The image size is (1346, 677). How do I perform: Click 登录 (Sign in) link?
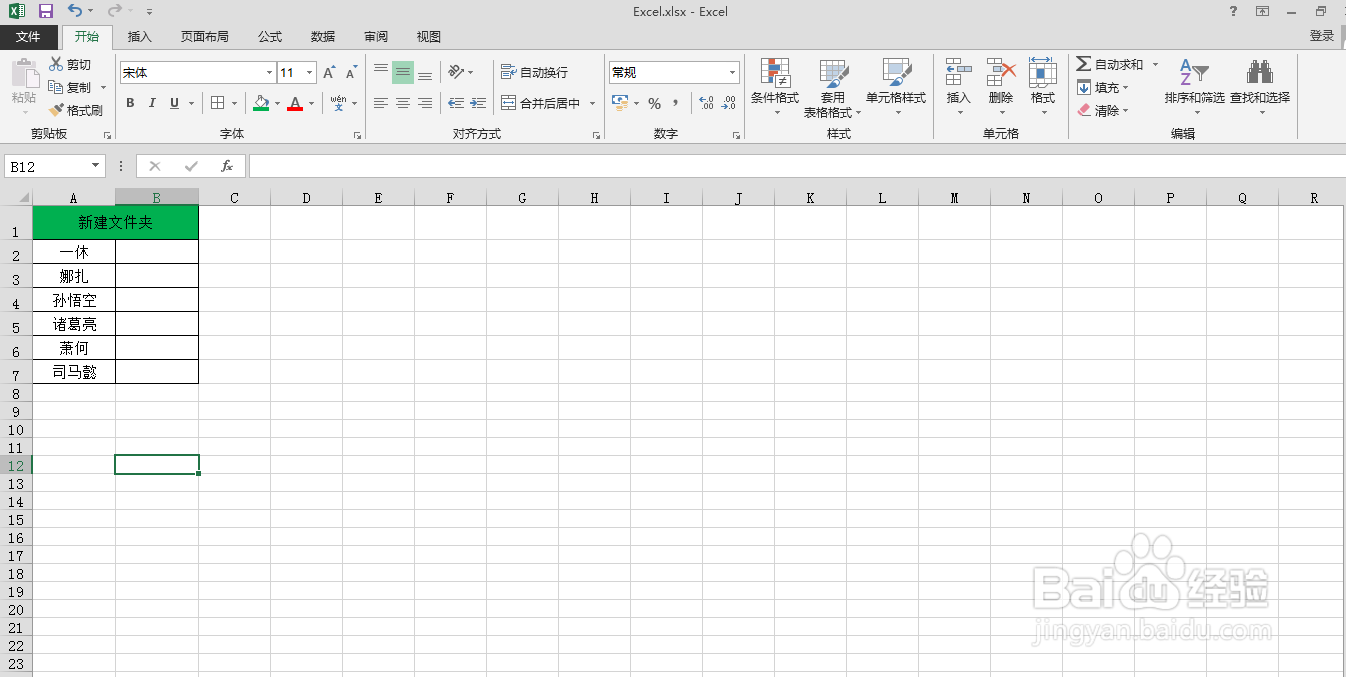(x=1322, y=36)
